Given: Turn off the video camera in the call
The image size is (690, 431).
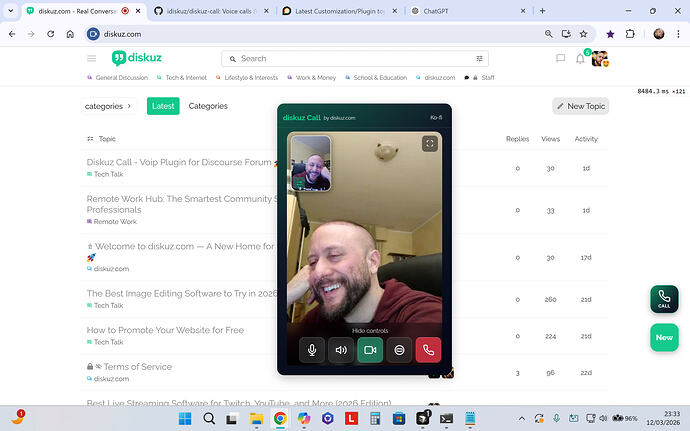Looking at the screenshot, I should point(370,350).
